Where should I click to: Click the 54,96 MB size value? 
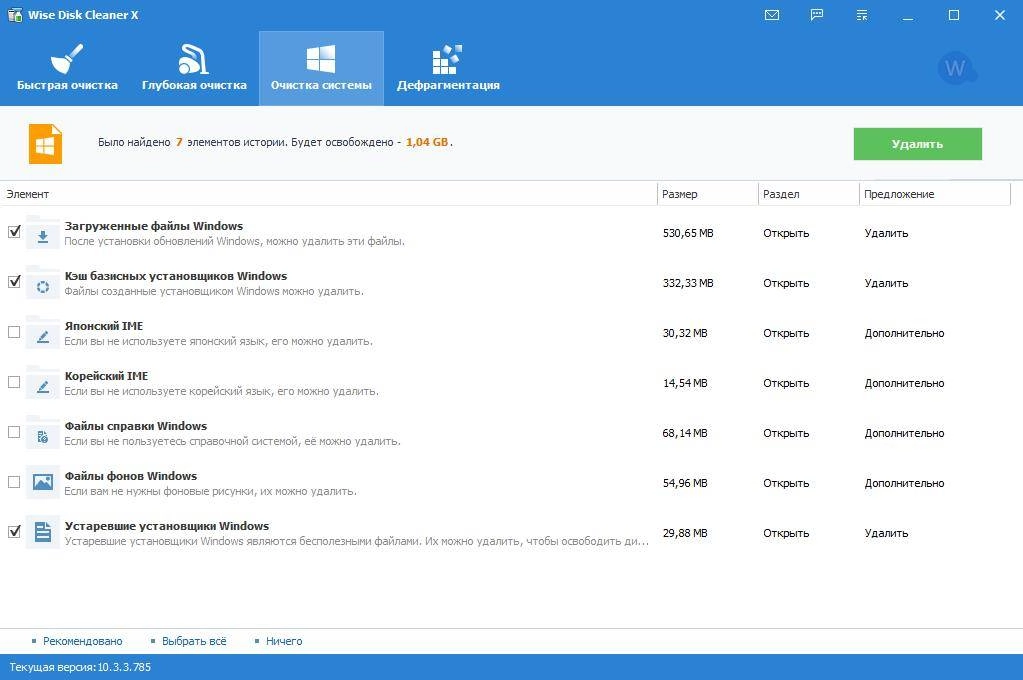coord(685,483)
